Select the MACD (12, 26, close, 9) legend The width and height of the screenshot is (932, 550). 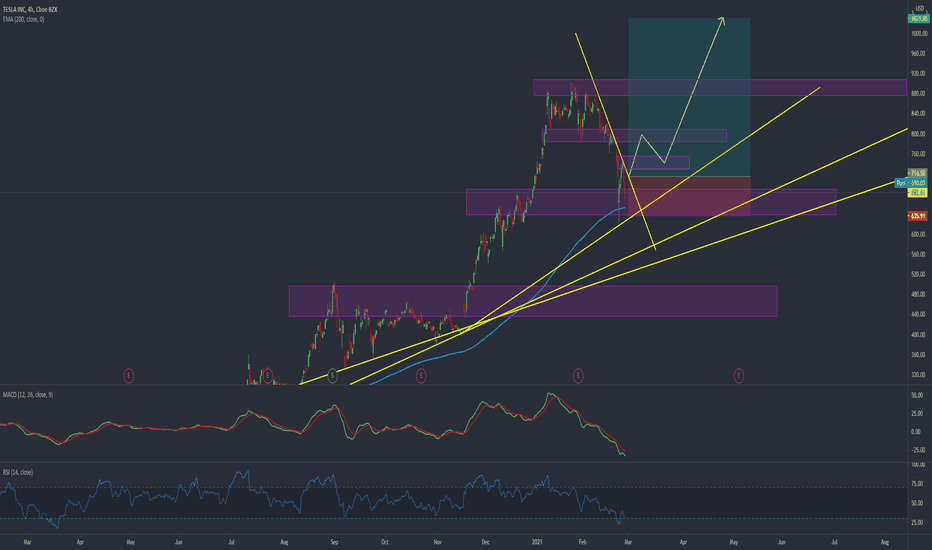coord(27,395)
